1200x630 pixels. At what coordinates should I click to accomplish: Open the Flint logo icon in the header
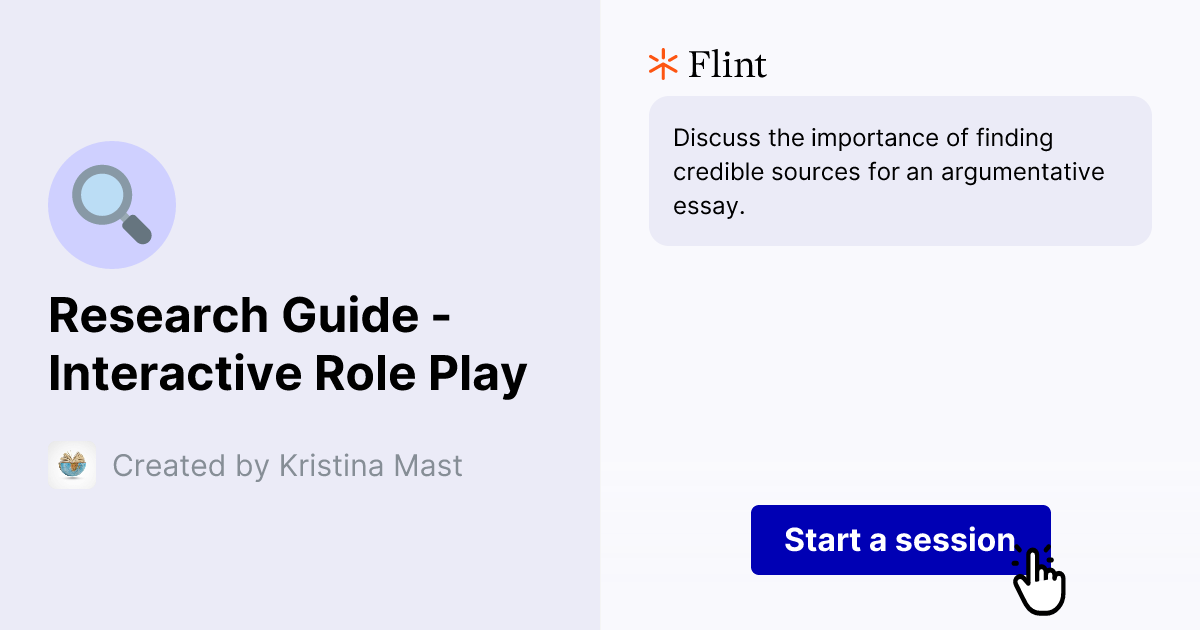coord(662,64)
